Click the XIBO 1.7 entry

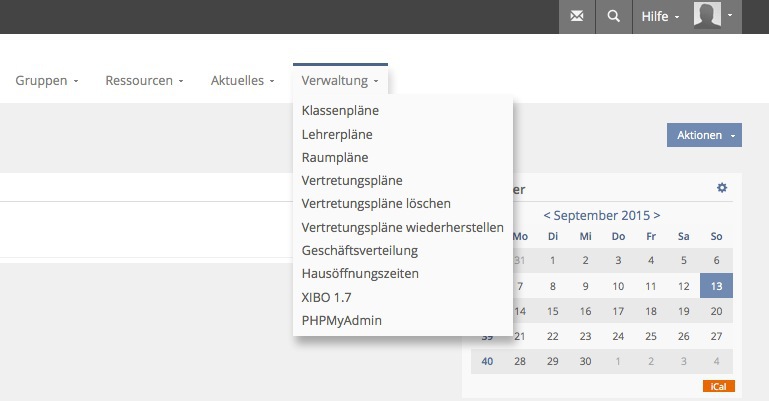pos(326,297)
